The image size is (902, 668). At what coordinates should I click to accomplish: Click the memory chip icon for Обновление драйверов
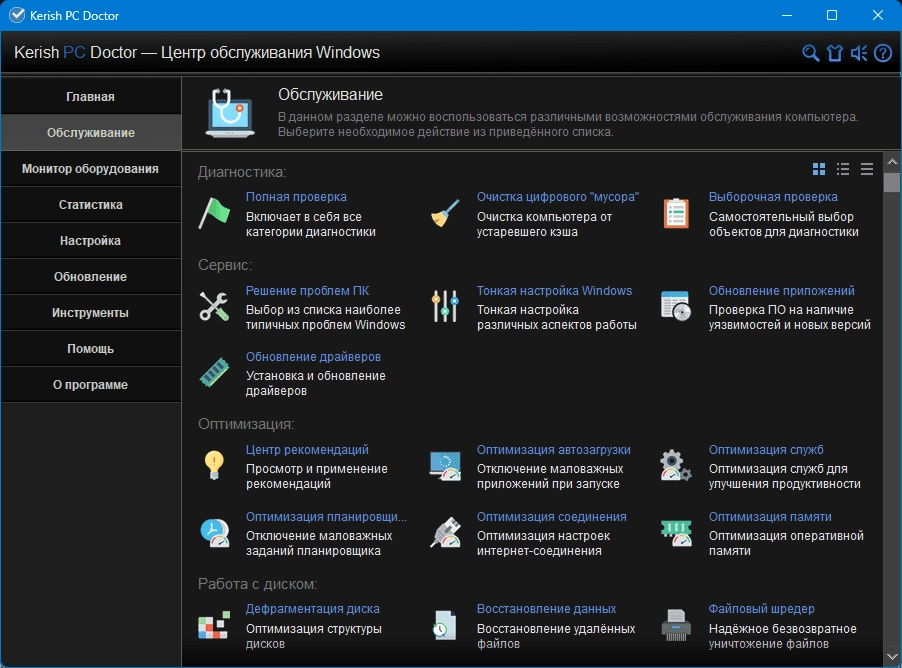click(214, 372)
